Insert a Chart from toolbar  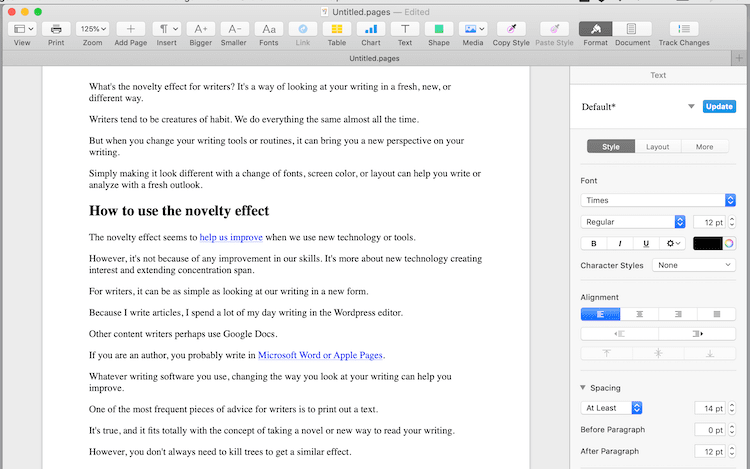pyautogui.click(x=371, y=29)
